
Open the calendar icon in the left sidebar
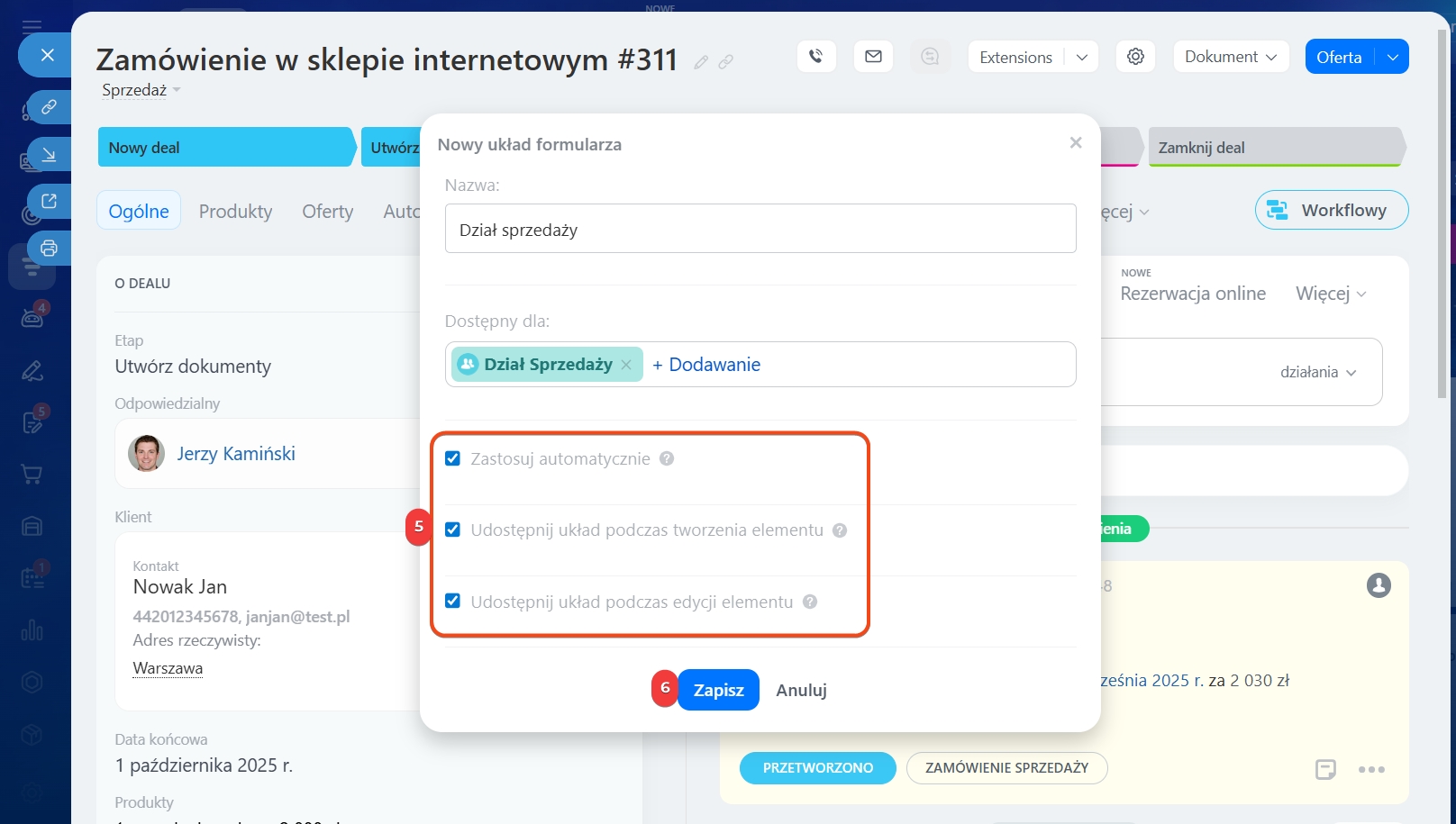tap(32, 578)
